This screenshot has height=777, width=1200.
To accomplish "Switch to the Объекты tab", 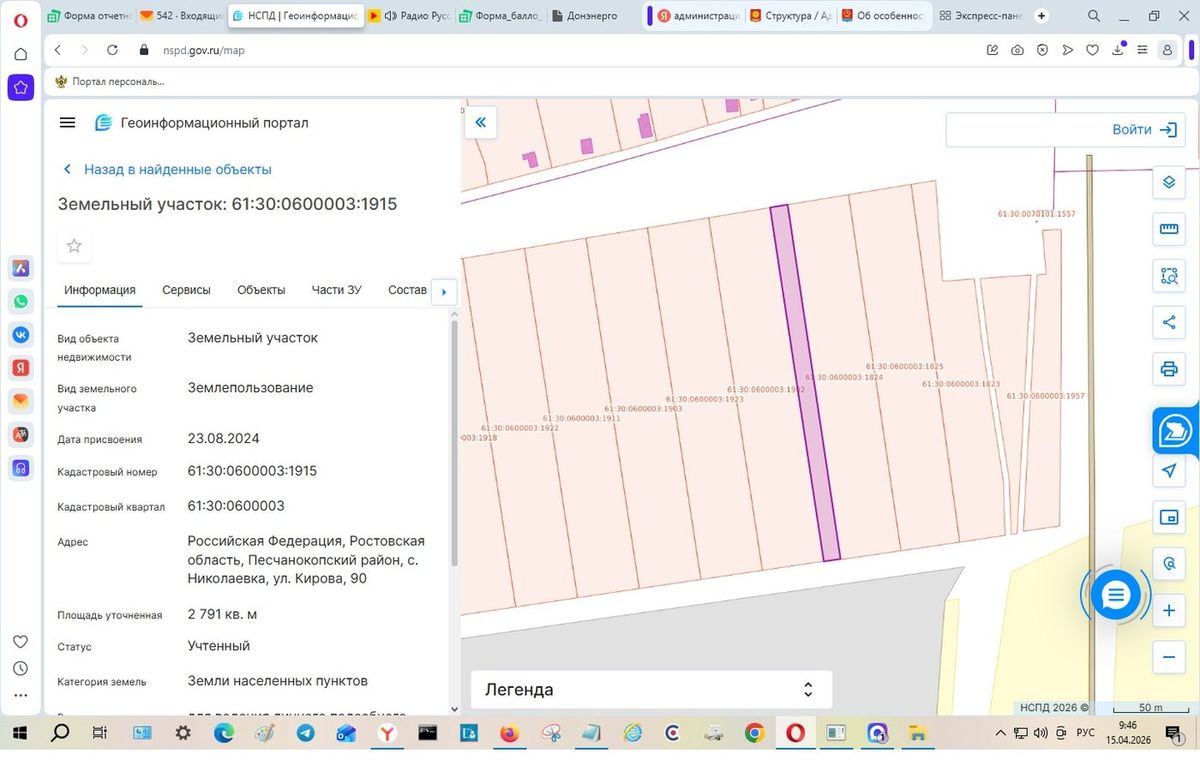I will click(x=261, y=290).
